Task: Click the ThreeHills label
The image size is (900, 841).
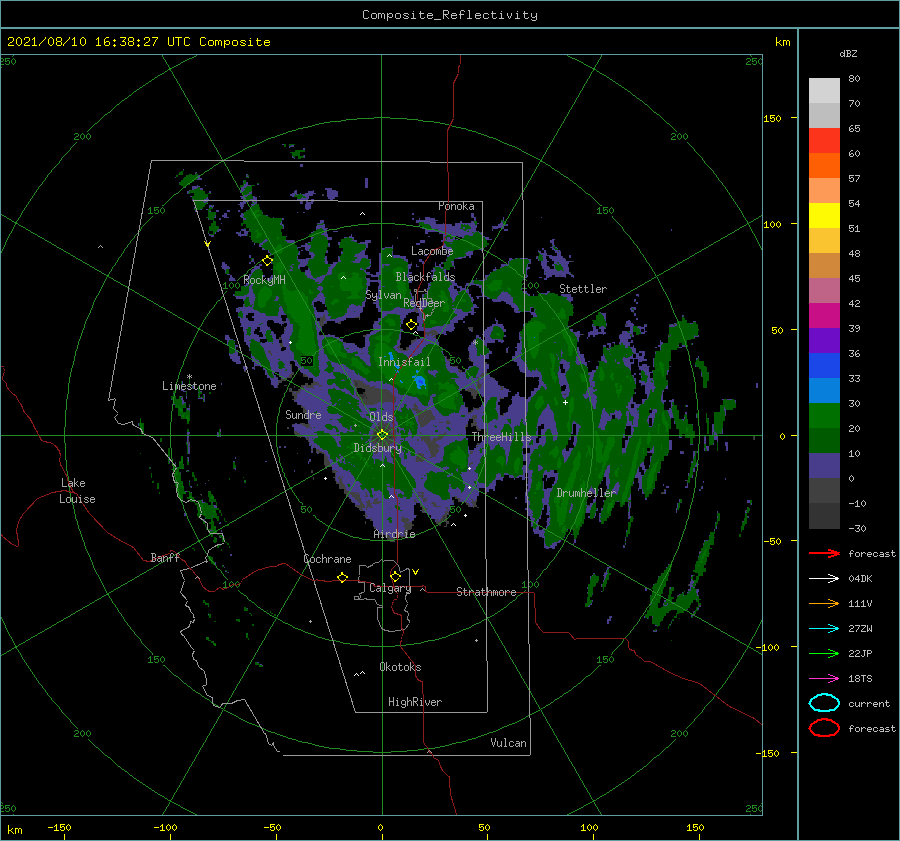Action: 502,437
